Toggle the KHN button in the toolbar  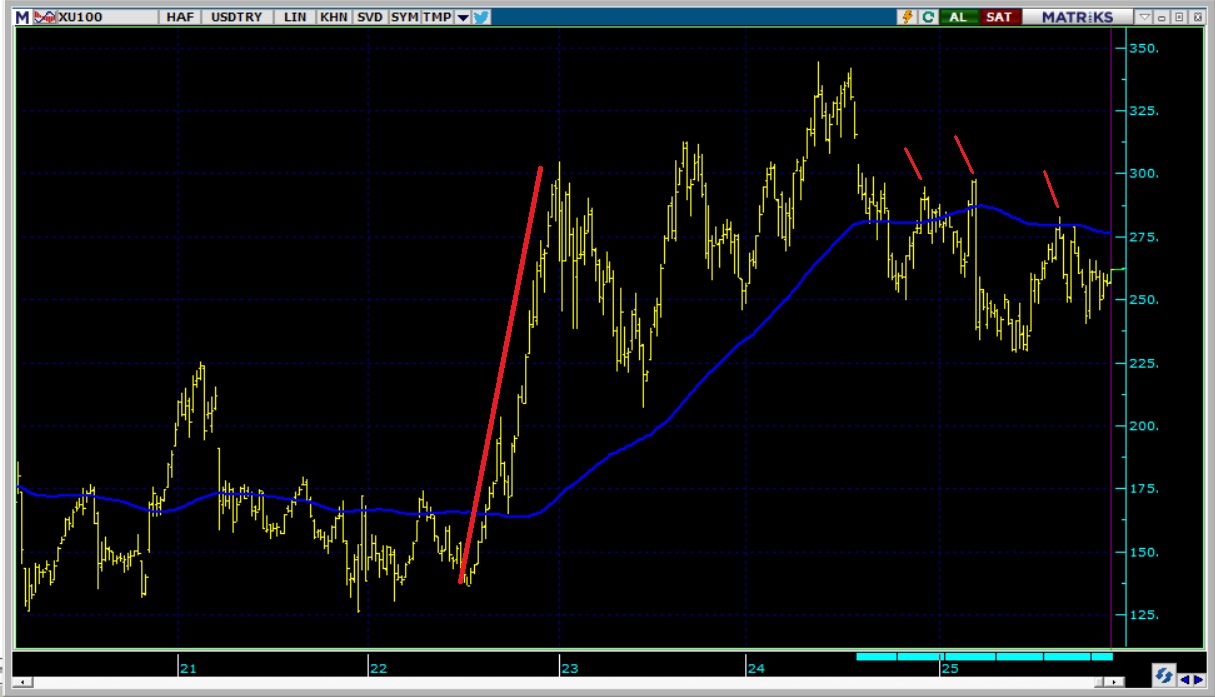click(x=333, y=17)
